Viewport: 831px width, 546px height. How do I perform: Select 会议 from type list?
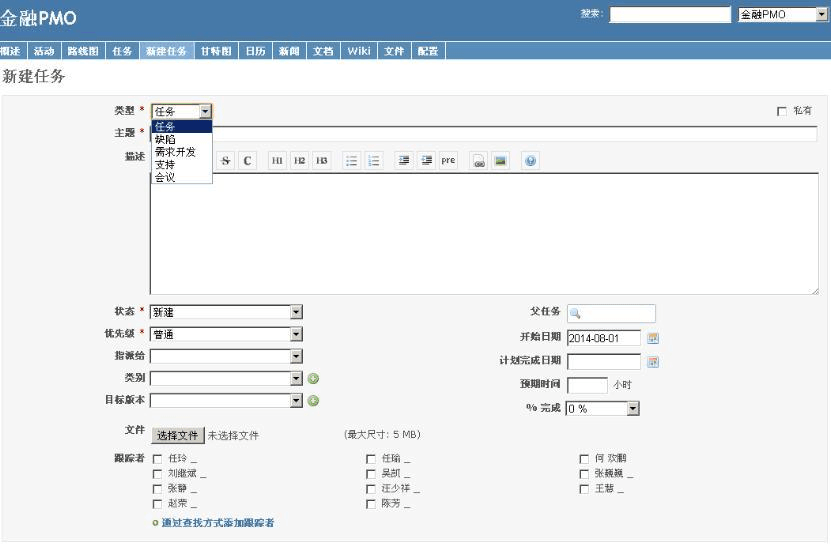182,177
